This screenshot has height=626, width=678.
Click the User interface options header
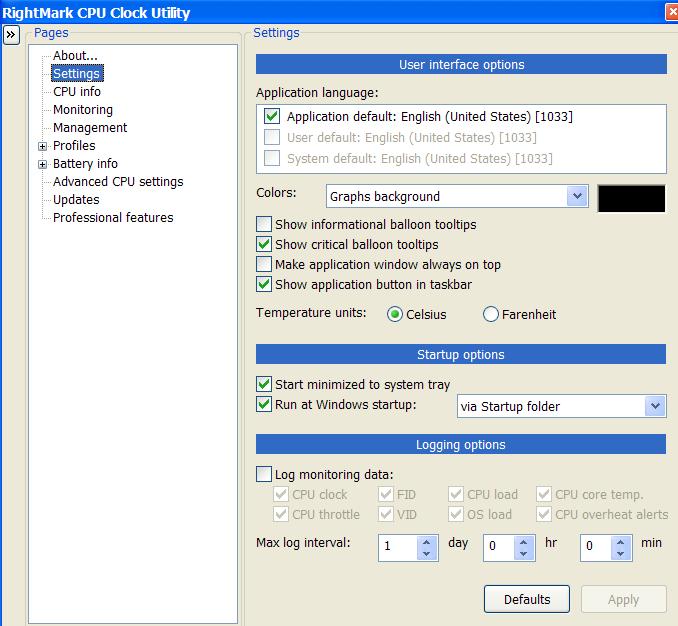point(461,64)
